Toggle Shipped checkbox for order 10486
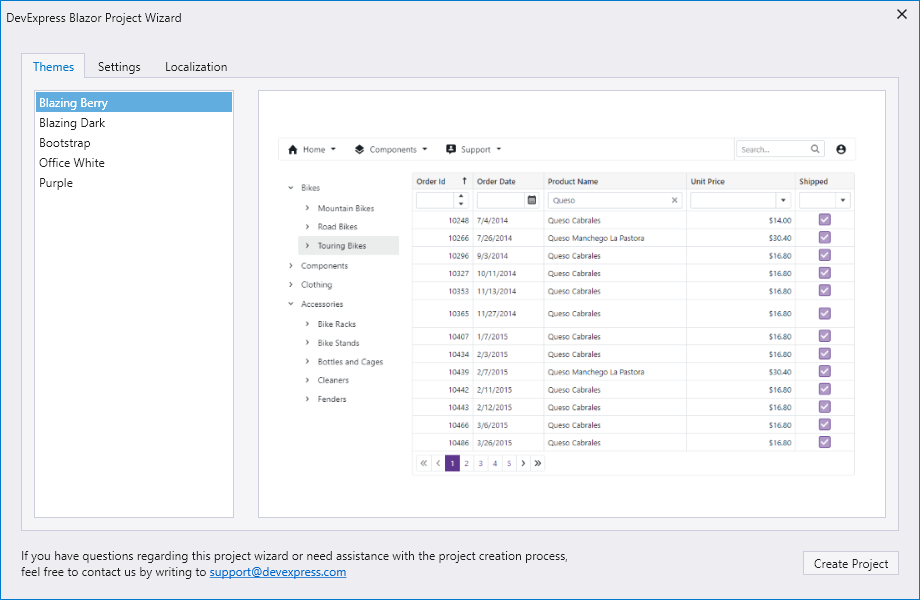The image size is (920, 600). click(825, 442)
